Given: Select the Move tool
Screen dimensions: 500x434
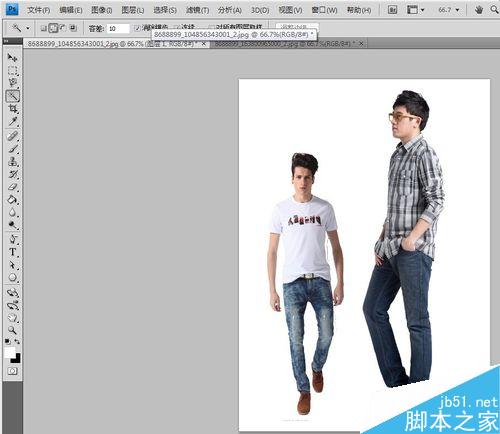Looking at the screenshot, I should coord(12,58).
